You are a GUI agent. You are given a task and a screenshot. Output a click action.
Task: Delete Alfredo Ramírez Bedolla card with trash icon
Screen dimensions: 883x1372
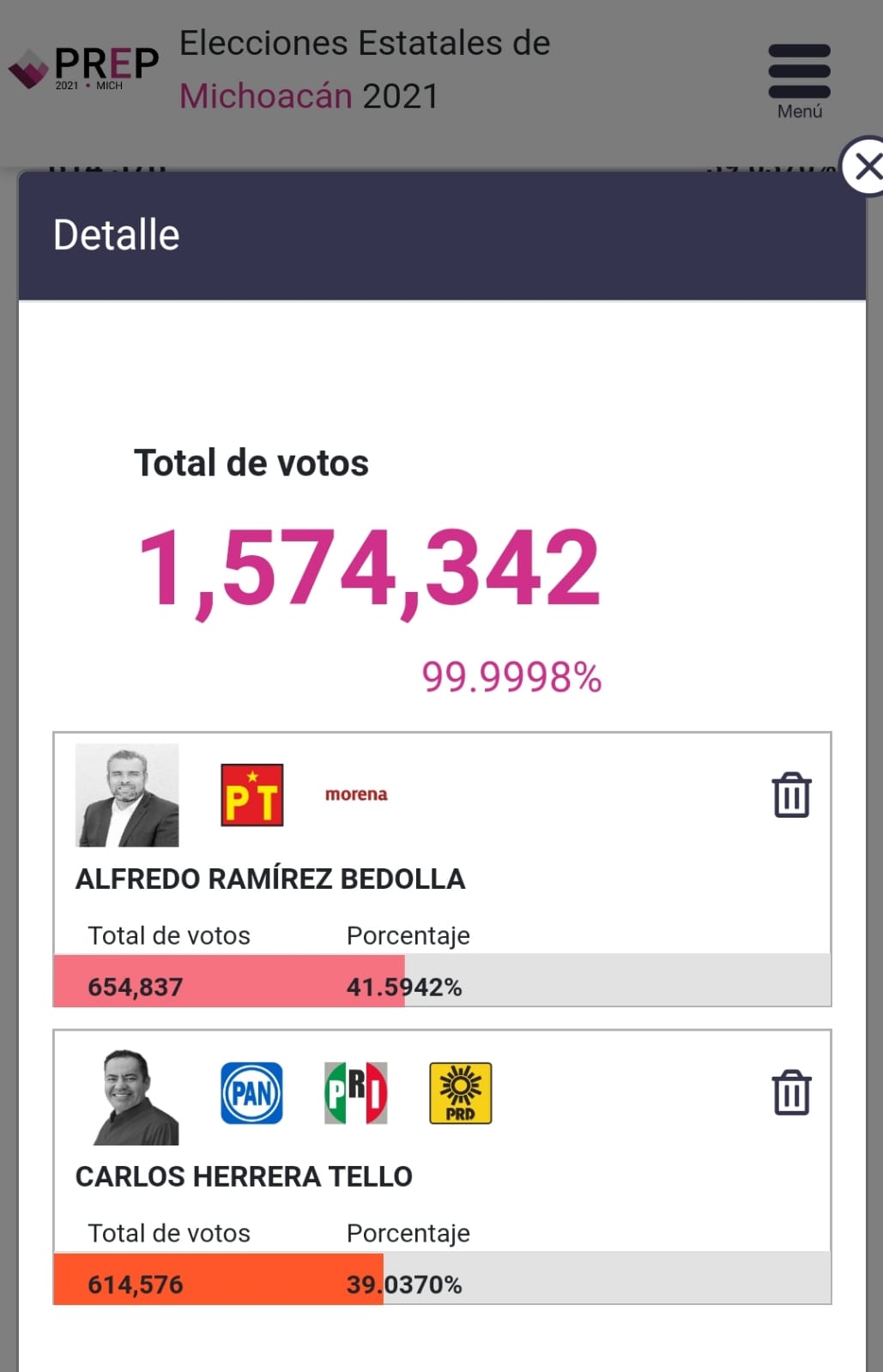coord(791,795)
